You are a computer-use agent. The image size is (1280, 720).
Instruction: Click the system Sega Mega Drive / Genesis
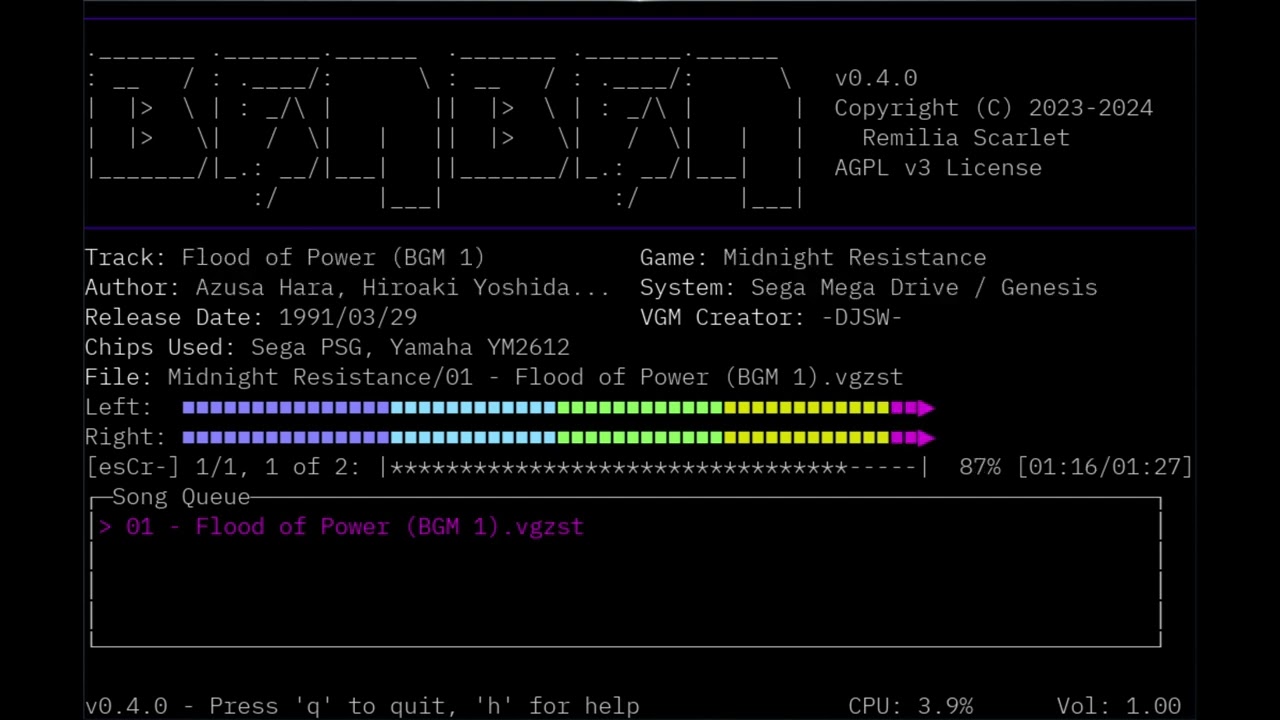[924, 288]
